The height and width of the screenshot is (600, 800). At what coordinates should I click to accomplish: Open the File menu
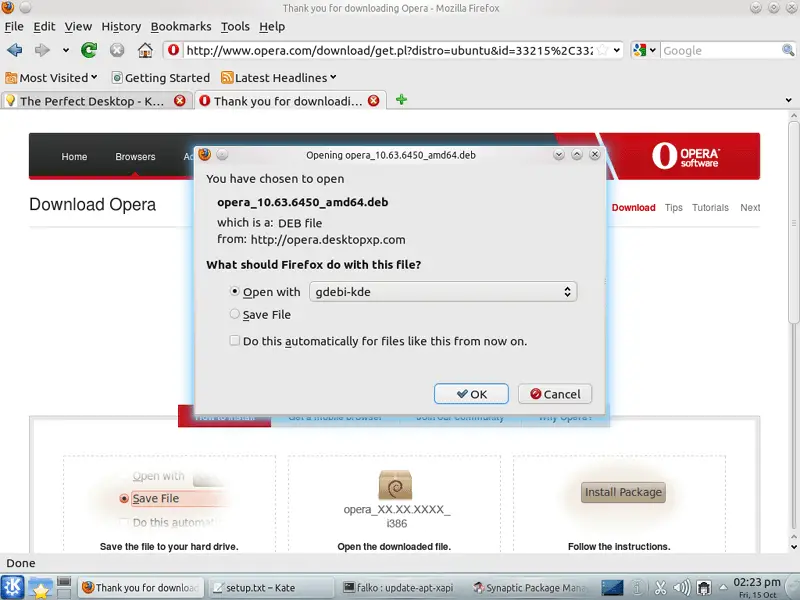(14, 27)
